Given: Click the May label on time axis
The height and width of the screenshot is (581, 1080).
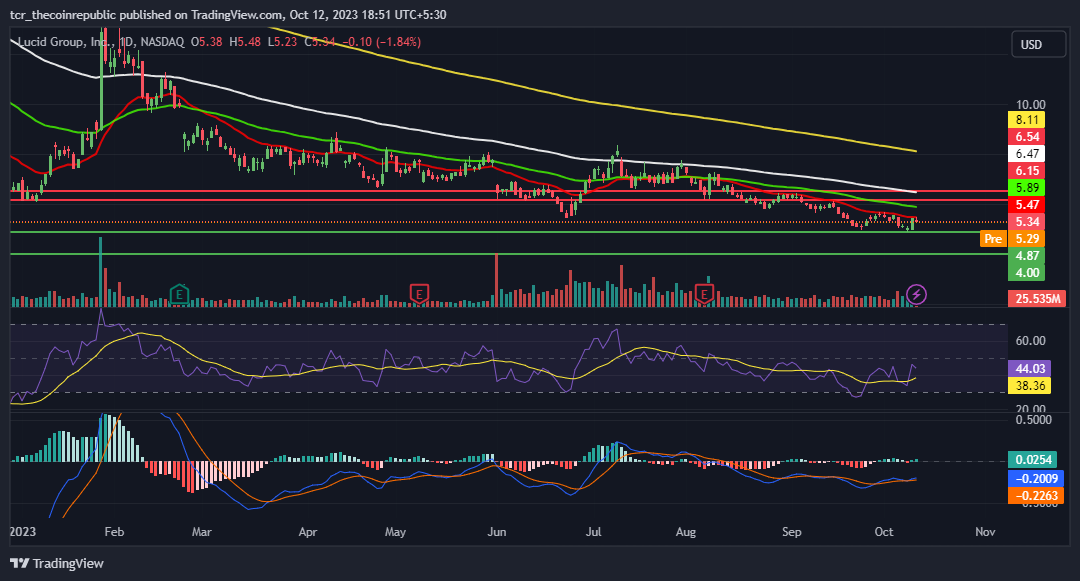Looking at the screenshot, I should [x=395, y=531].
